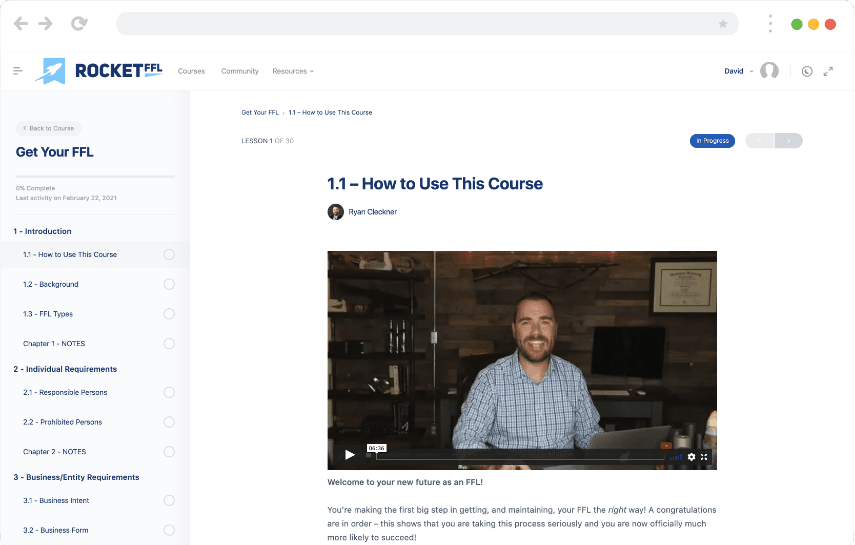Open the Resources dropdown menu
This screenshot has width=855, height=545.
pyautogui.click(x=292, y=71)
